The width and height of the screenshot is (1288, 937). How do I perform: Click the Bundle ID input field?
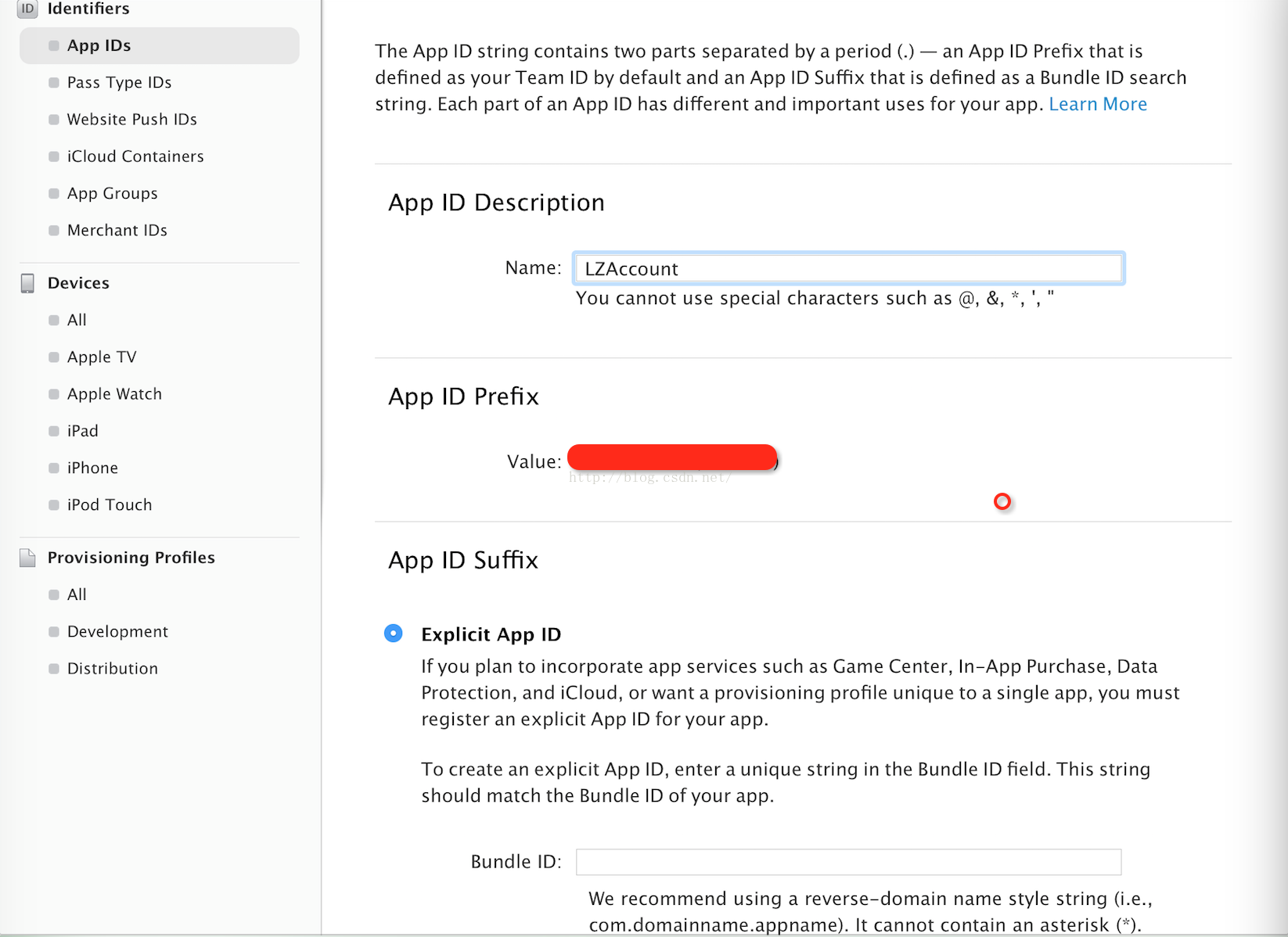[x=848, y=862]
